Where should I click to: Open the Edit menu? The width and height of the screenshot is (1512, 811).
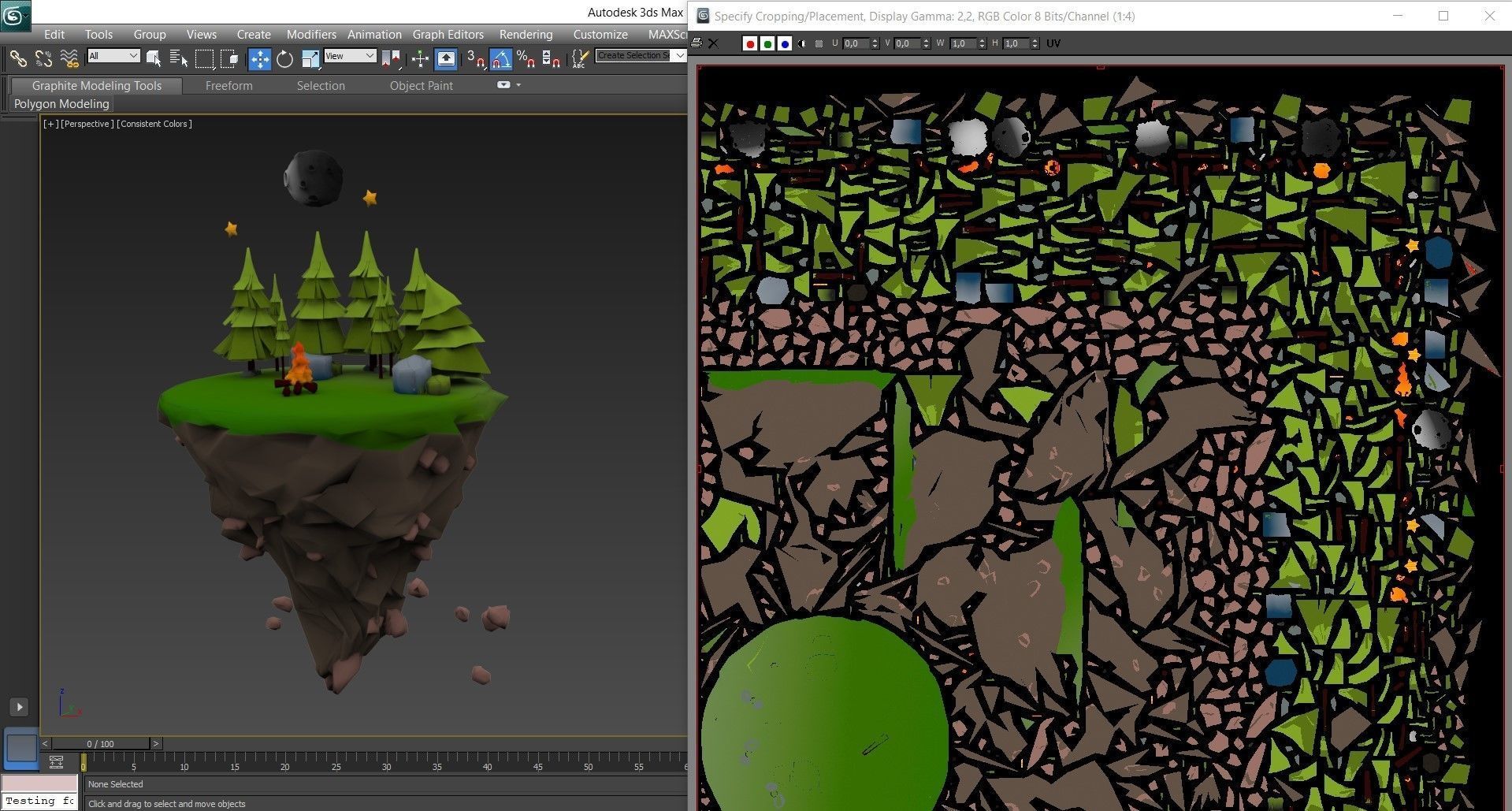(54, 34)
